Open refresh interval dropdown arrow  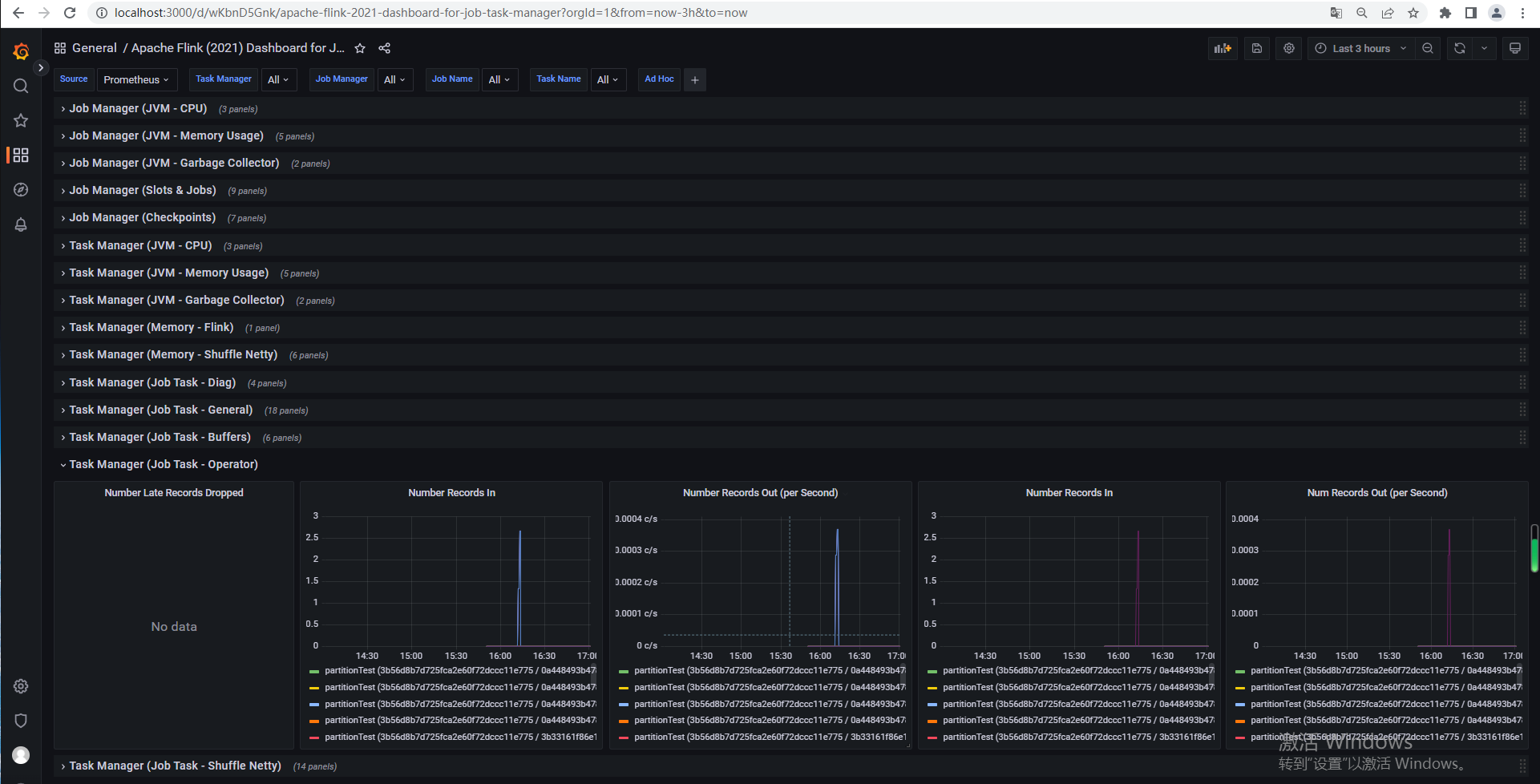pyautogui.click(x=1484, y=48)
